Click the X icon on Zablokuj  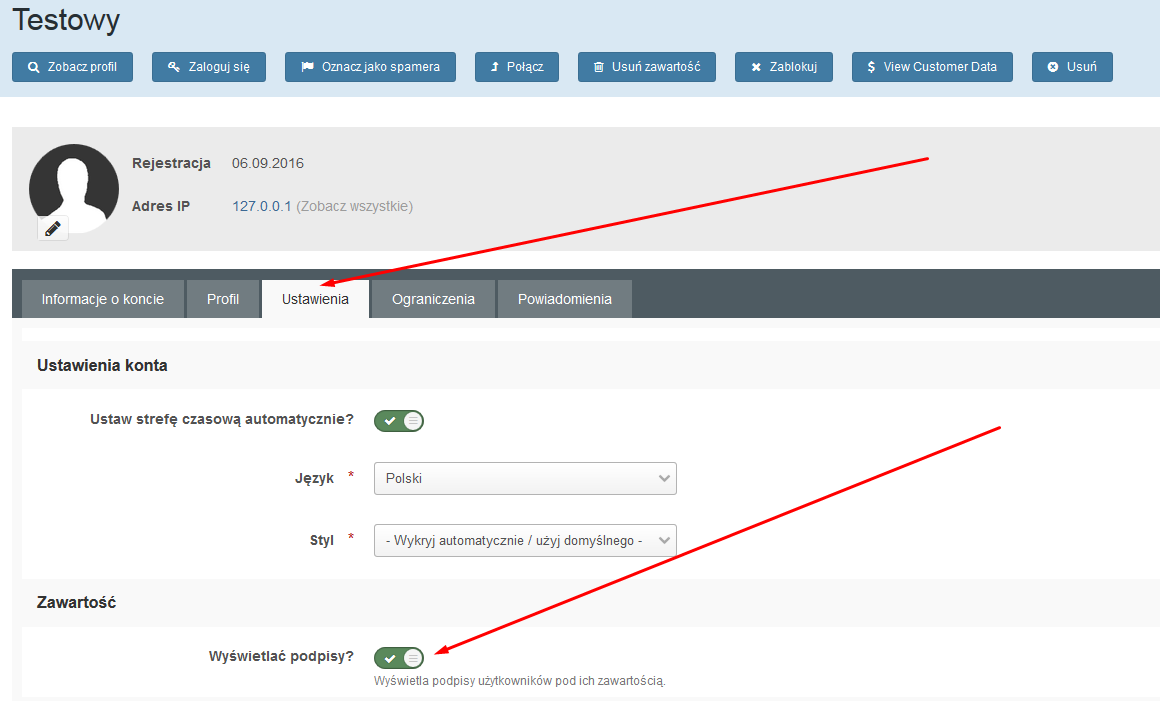click(x=755, y=67)
